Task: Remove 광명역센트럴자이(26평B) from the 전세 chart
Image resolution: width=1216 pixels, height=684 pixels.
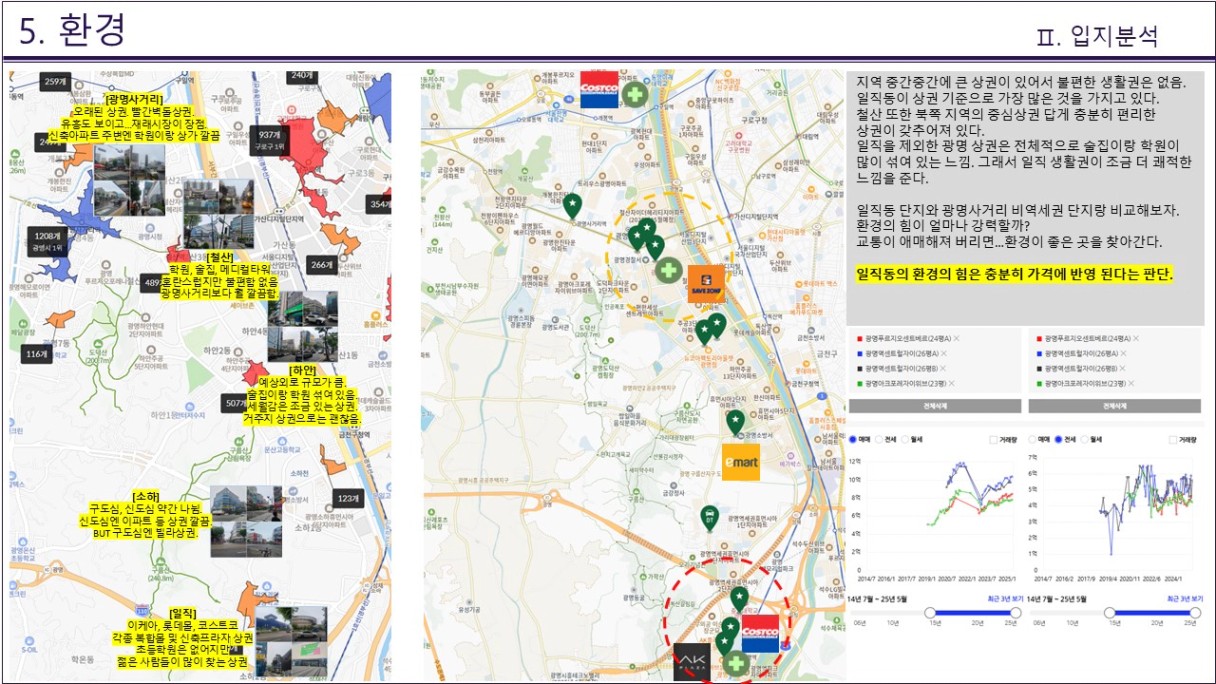Action: (x=1122, y=369)
